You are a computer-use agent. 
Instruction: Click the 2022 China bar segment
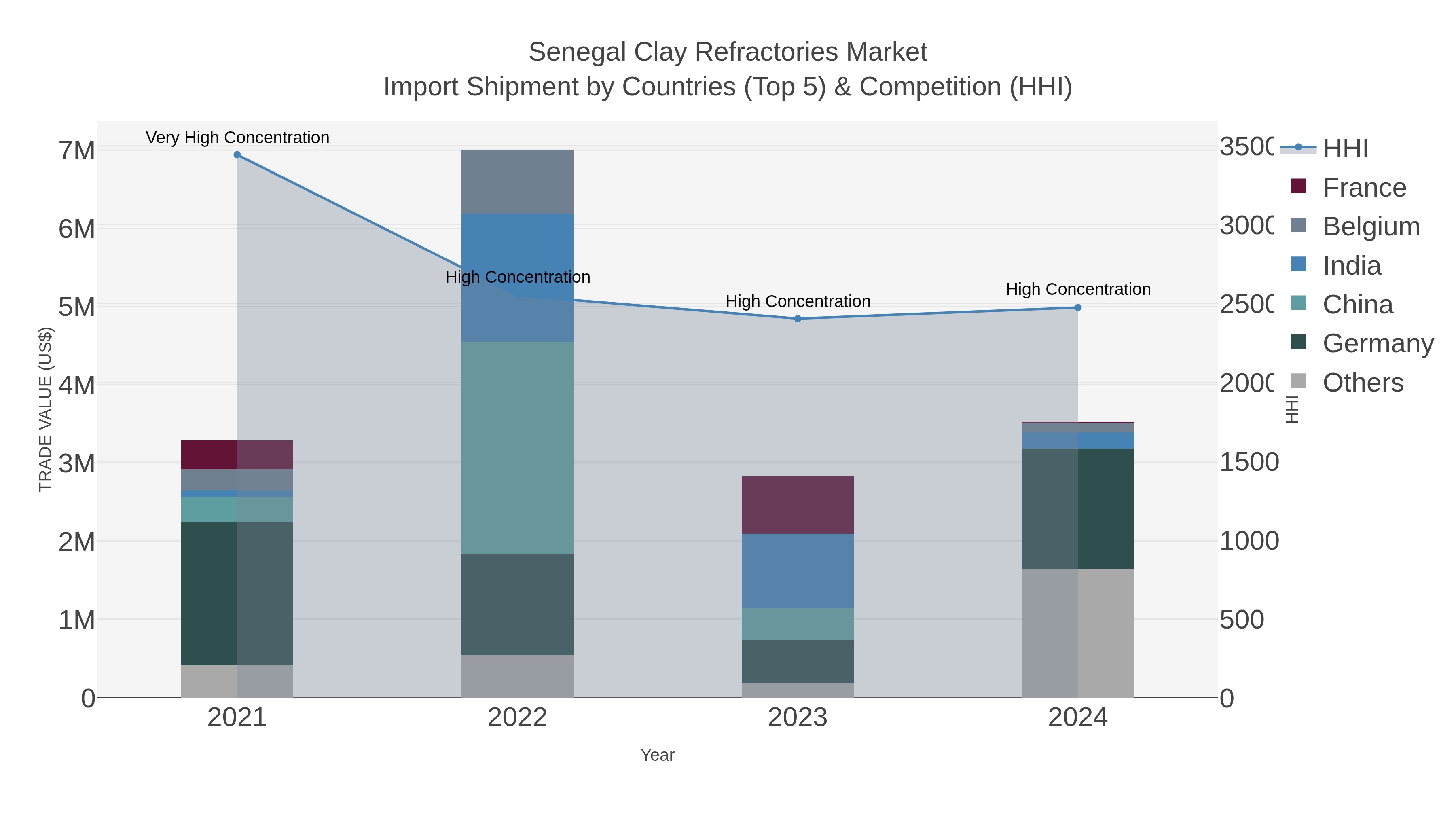(x=518, y=448)
